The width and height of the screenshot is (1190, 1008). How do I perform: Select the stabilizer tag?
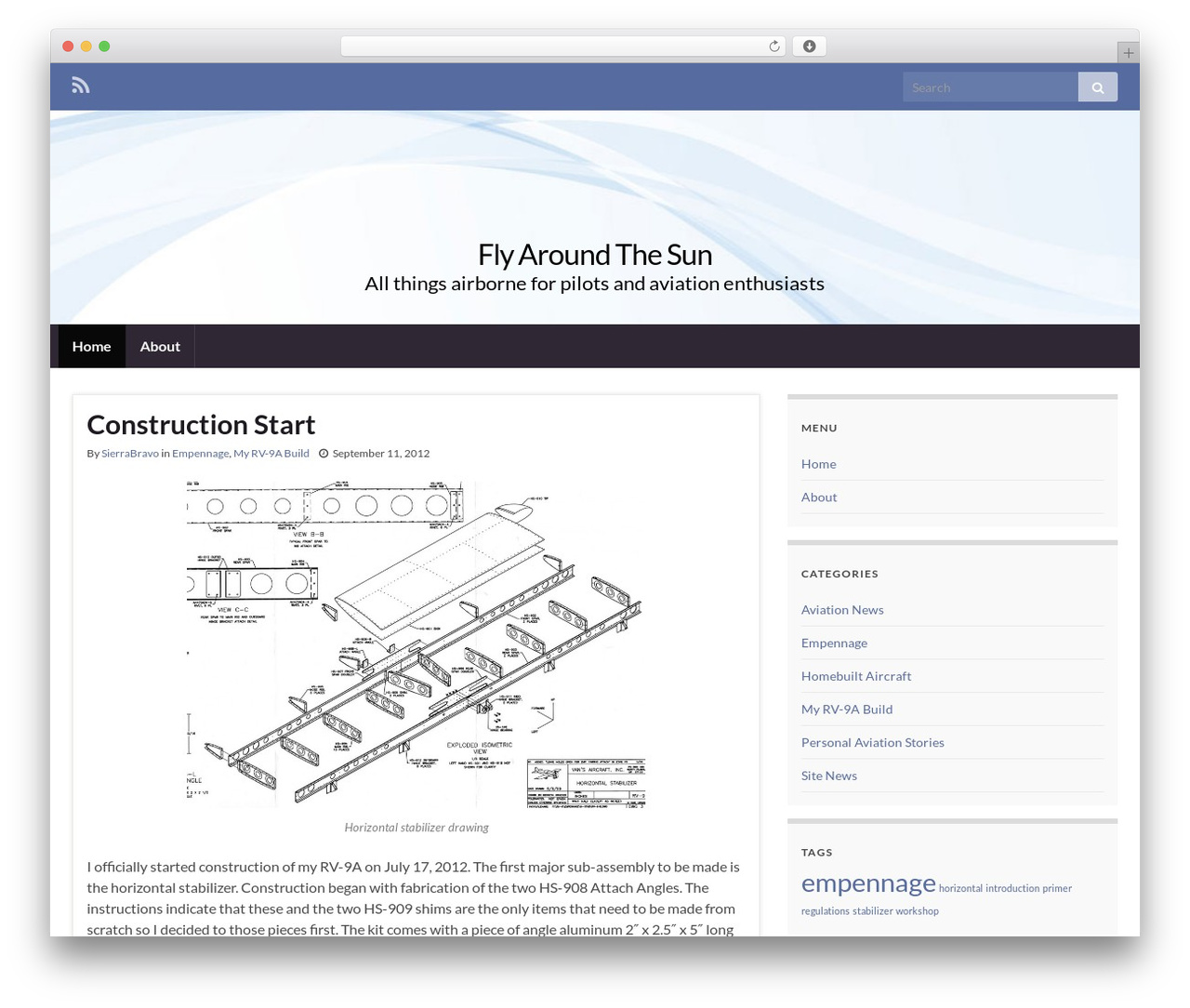(x=873, y=911)
